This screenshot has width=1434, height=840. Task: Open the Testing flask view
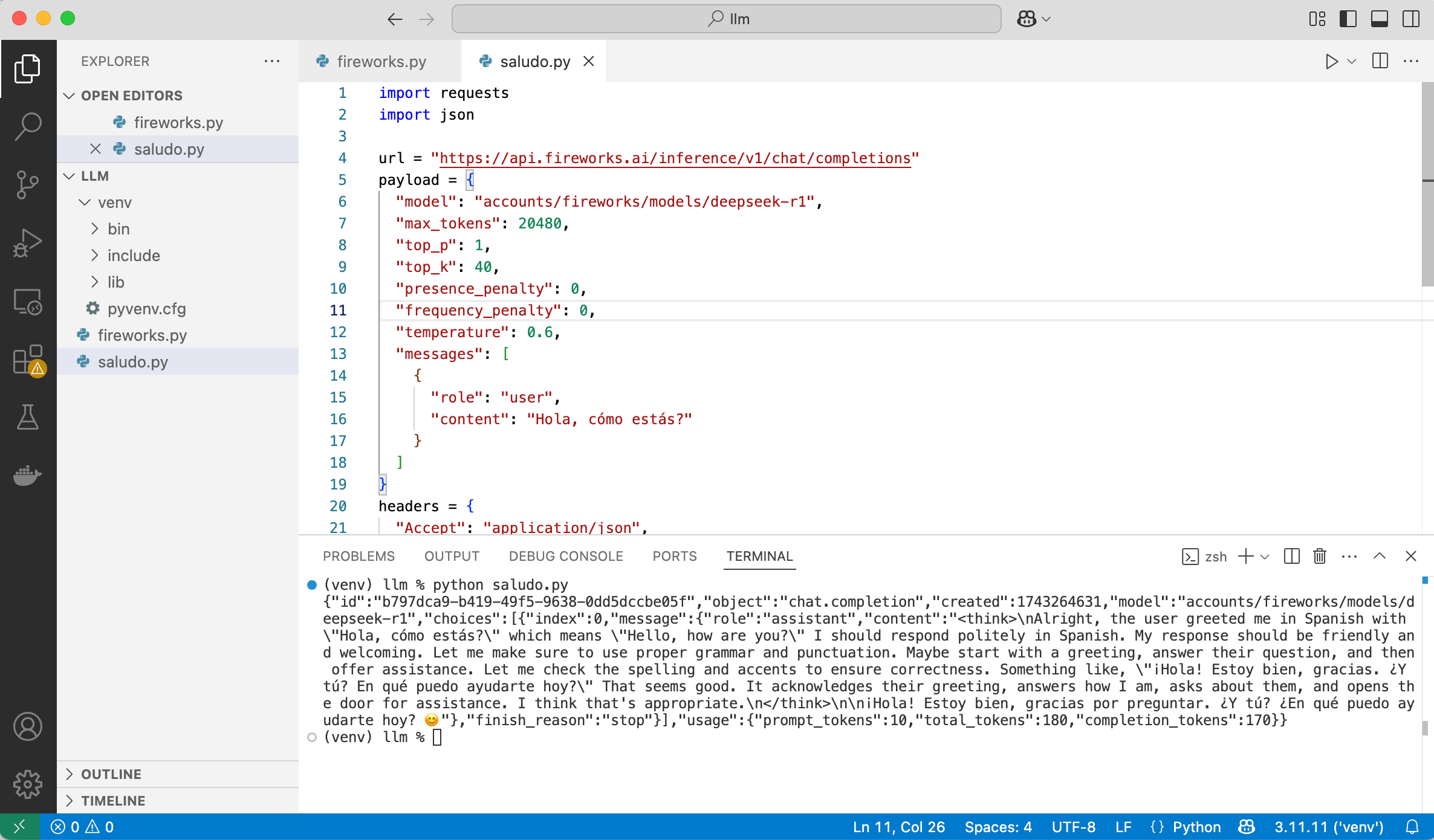click(28, 418)
